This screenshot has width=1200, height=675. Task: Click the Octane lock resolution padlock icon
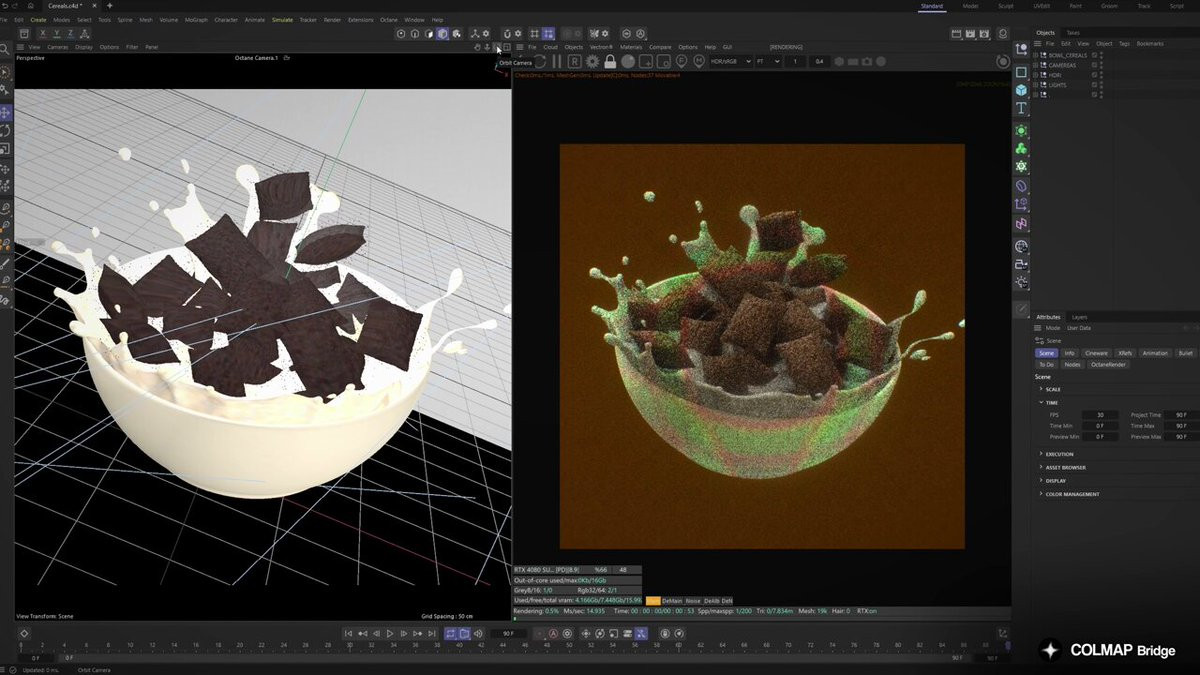(x=610, y=62)
